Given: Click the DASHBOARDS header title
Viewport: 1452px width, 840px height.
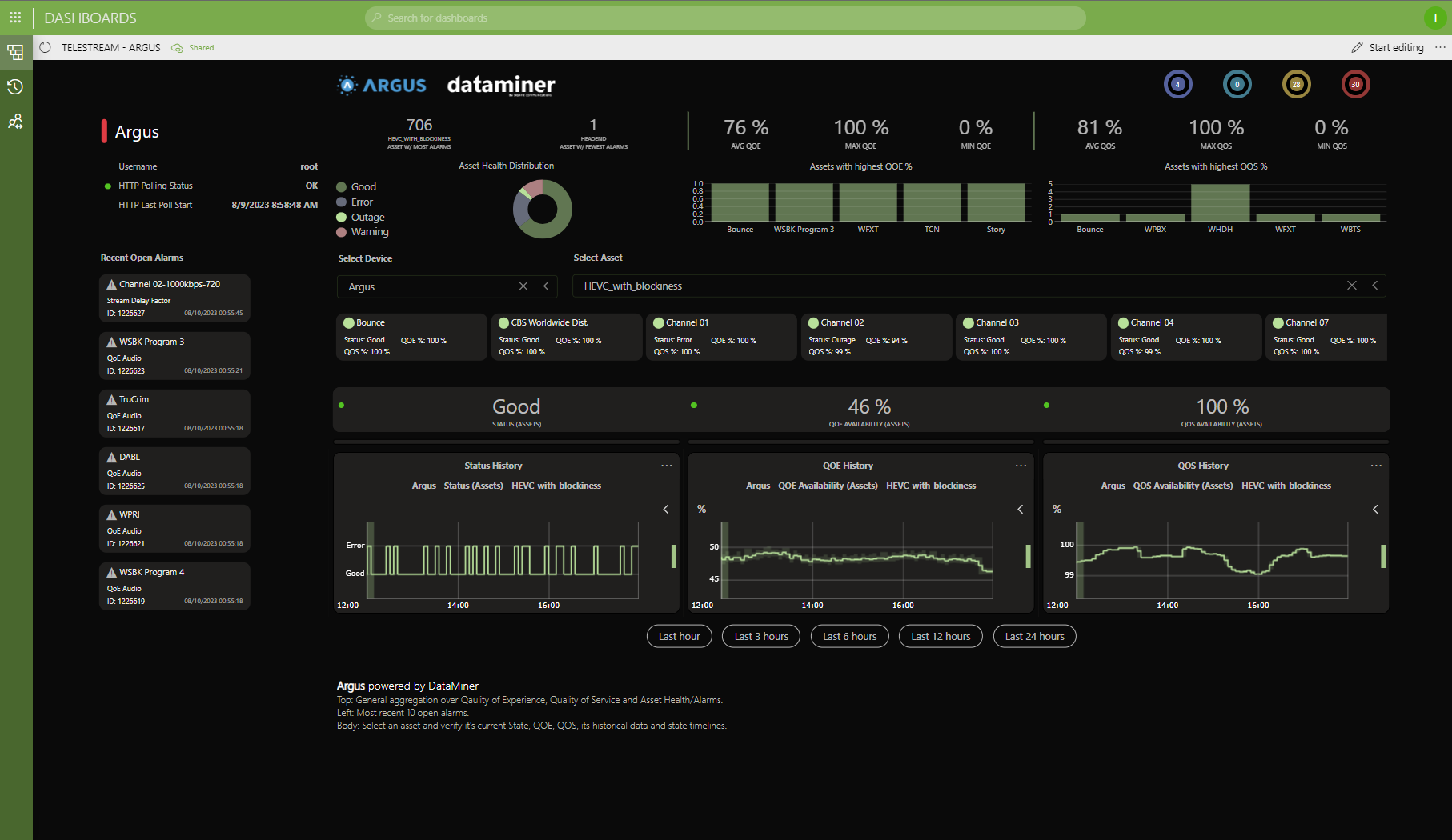Looking at the screenshot, I should (90, 18).
